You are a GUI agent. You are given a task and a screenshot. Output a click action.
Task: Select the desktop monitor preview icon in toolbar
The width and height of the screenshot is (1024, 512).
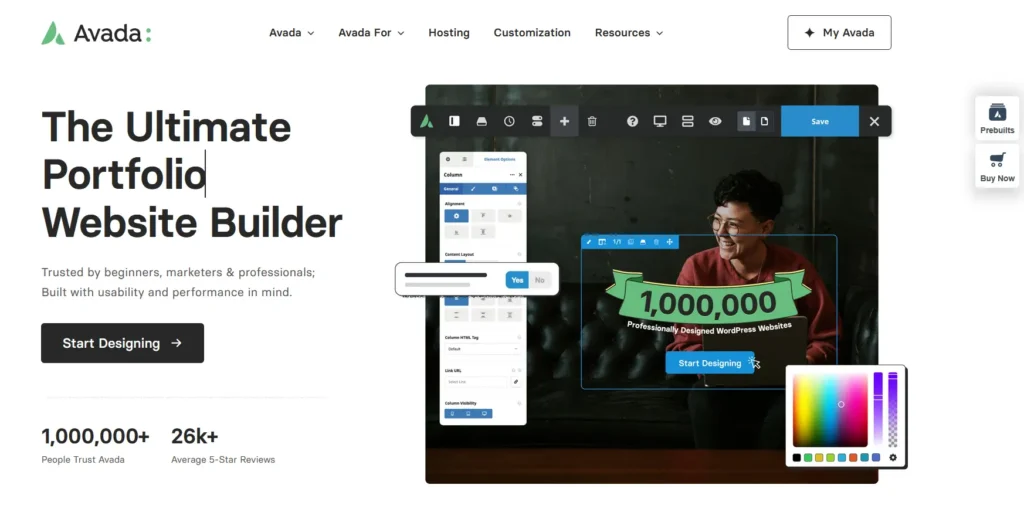coord(660,121)
